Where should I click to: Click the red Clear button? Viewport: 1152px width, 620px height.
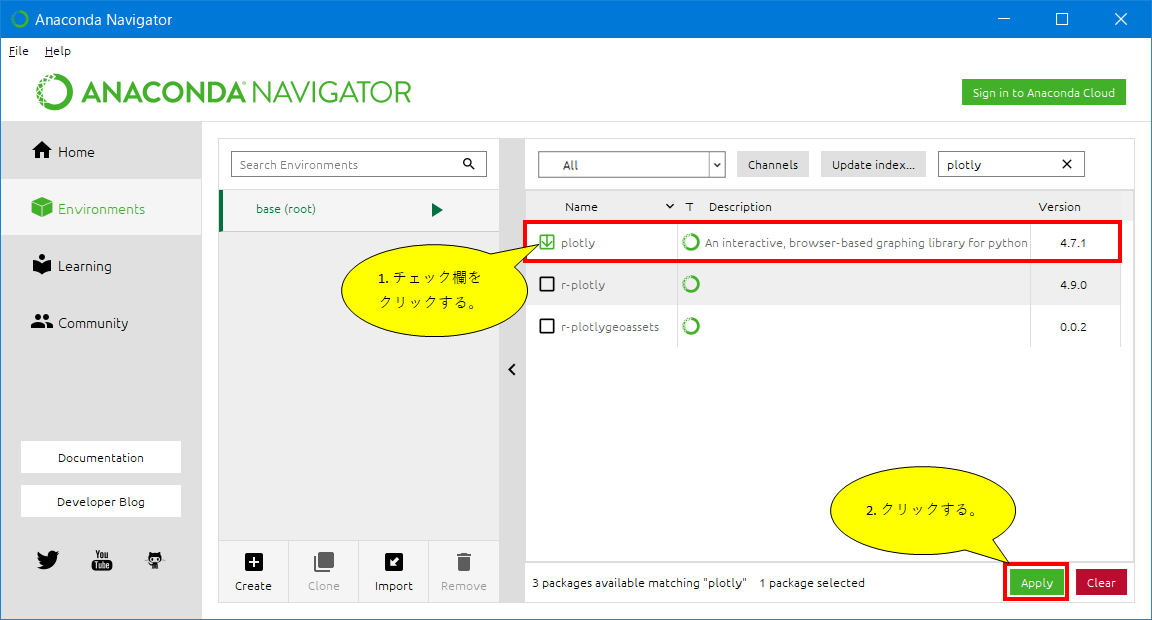pos(1101,583)
